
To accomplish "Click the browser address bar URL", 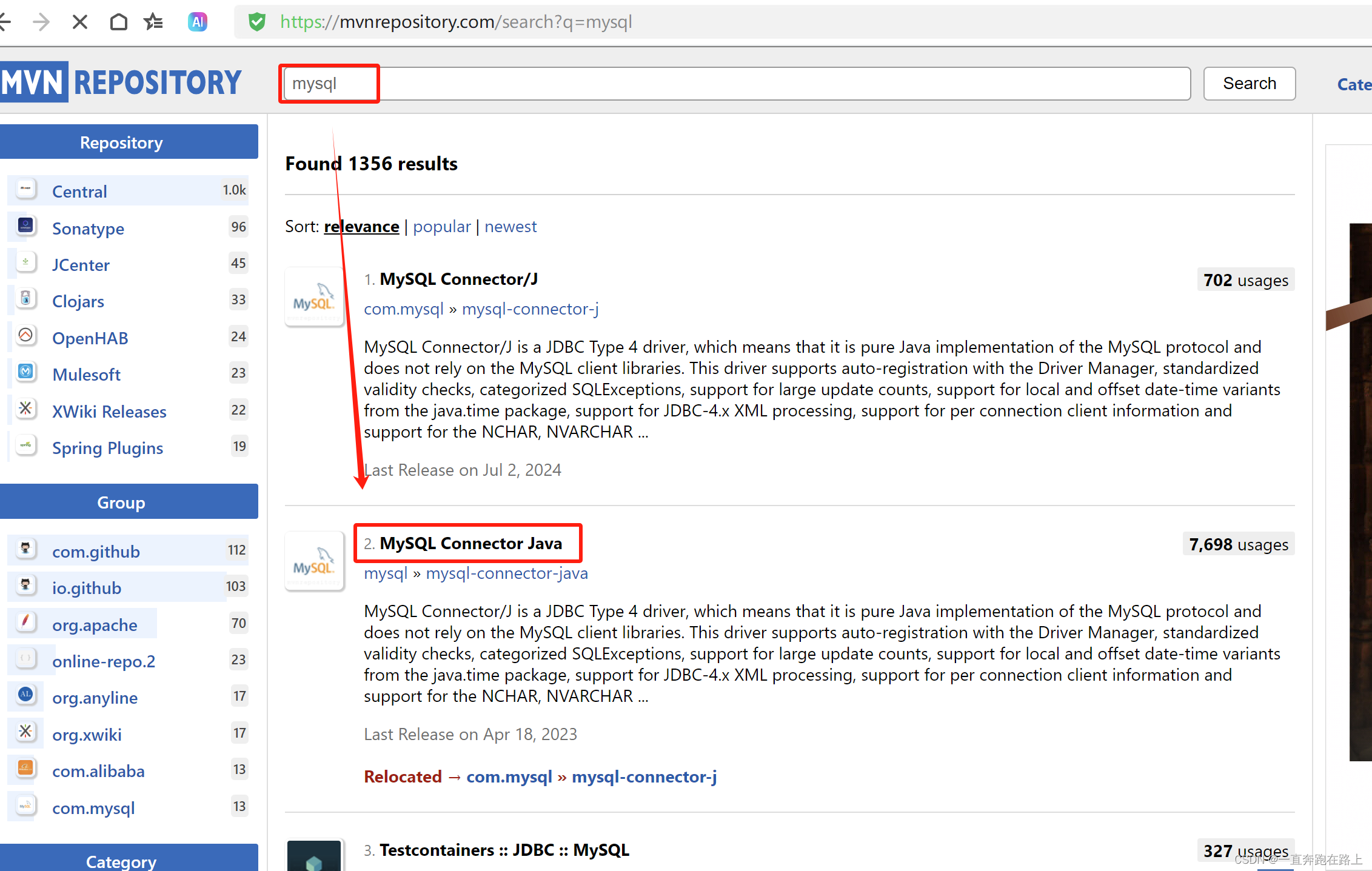I will (x=456, y=22).
